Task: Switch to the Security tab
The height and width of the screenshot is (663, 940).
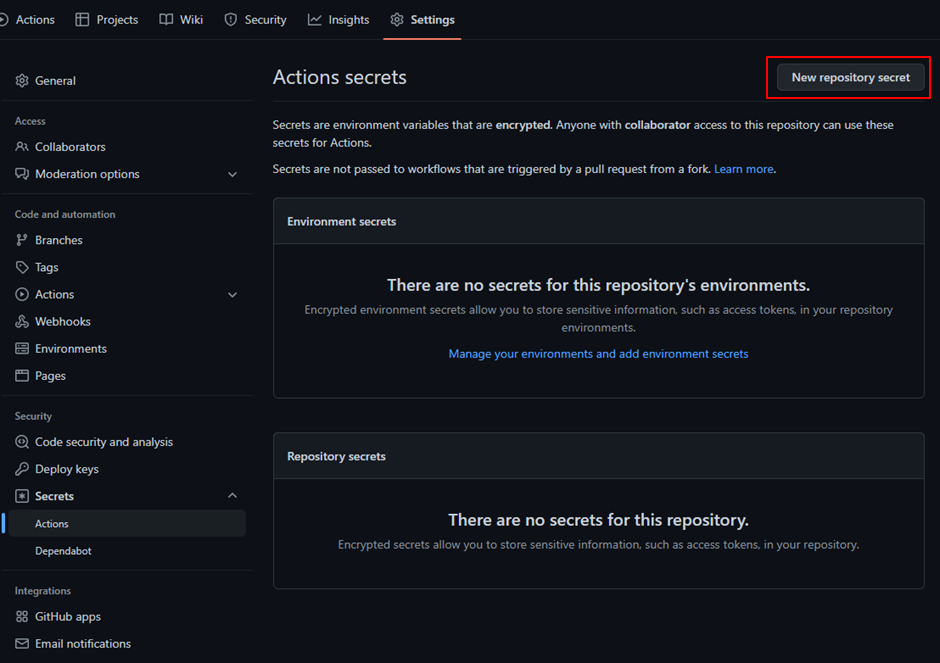Action: 255,19
